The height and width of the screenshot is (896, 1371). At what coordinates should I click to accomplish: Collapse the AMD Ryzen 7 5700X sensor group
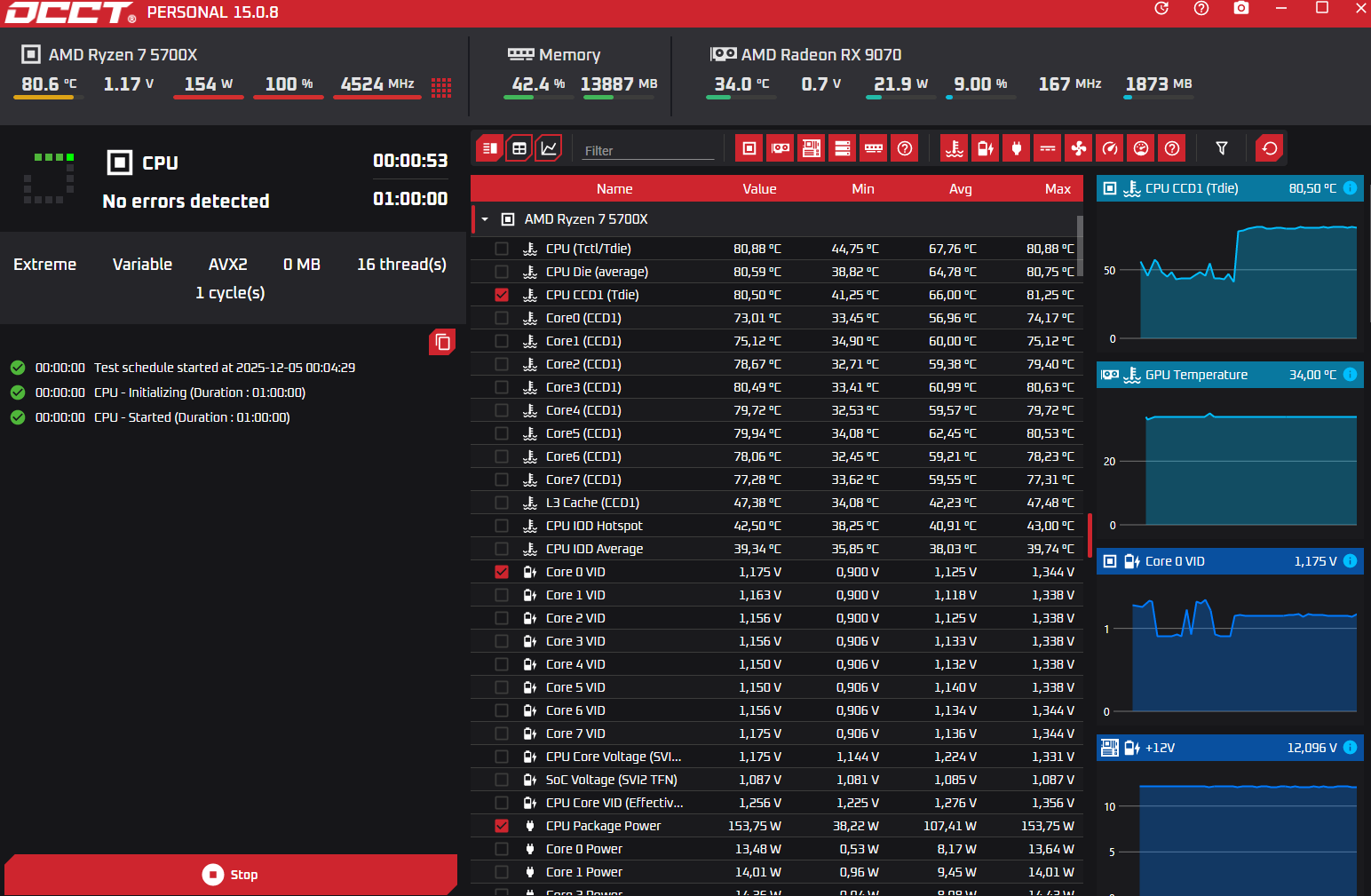coord(485,219)
